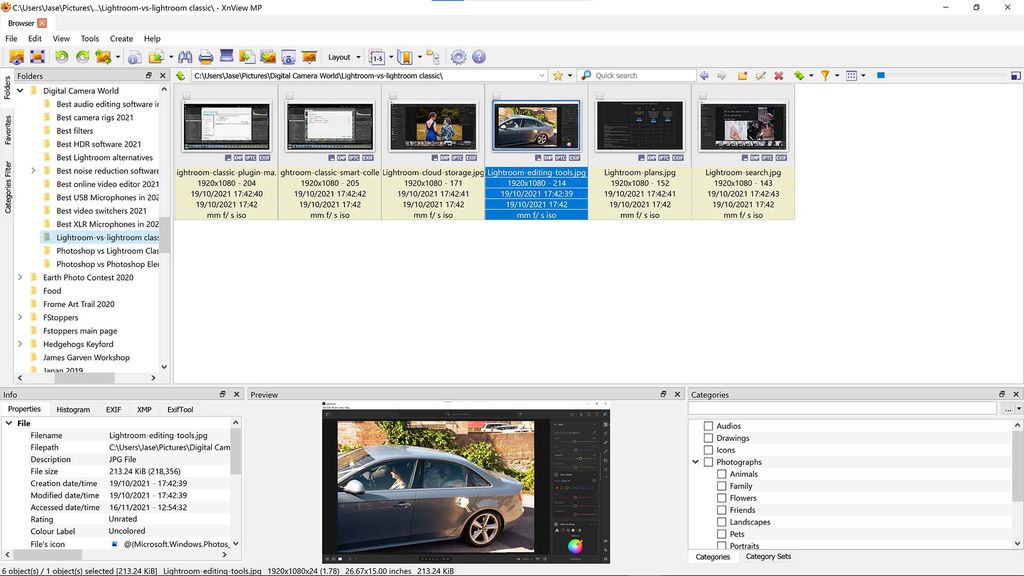
Task: Go back using the browser back arrow
Action: coord(703,75)
